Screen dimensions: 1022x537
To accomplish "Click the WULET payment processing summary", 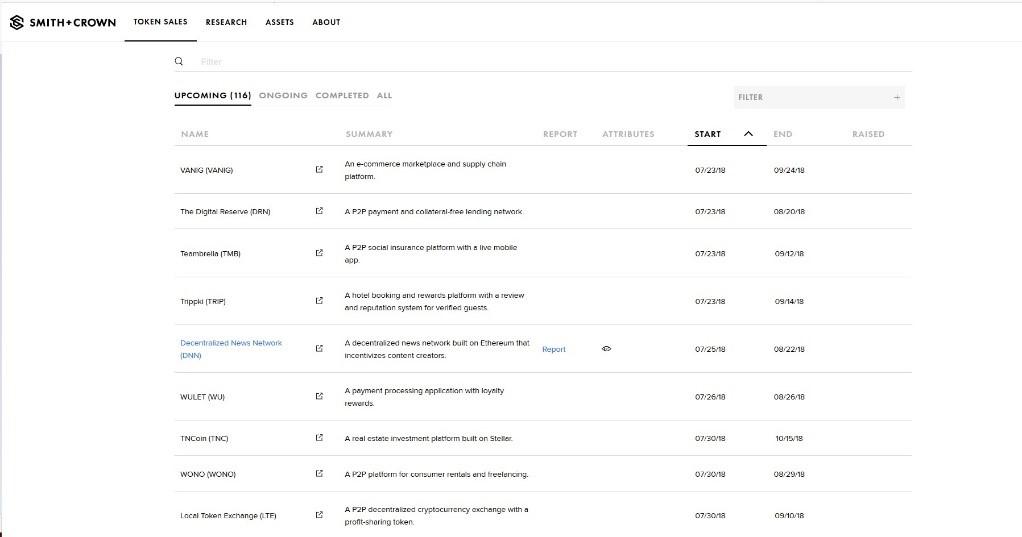I will (424, 397).
